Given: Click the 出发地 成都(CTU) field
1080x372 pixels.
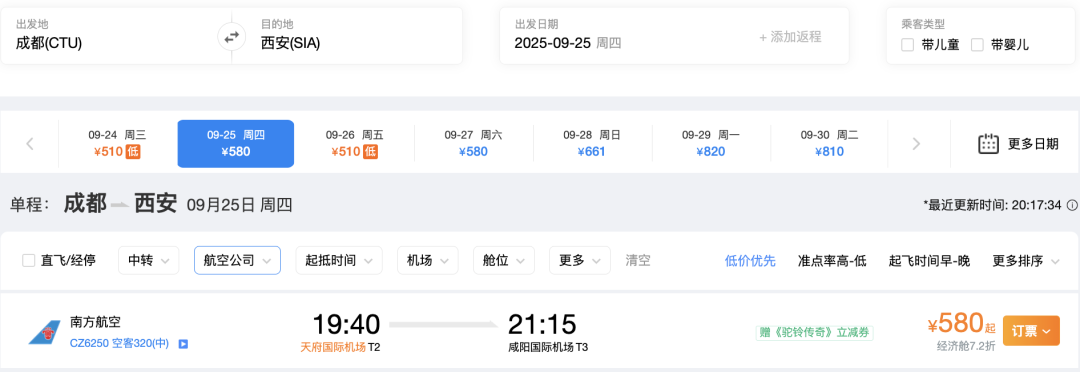Looking at the screenshot, I should (x=116, y=36).
